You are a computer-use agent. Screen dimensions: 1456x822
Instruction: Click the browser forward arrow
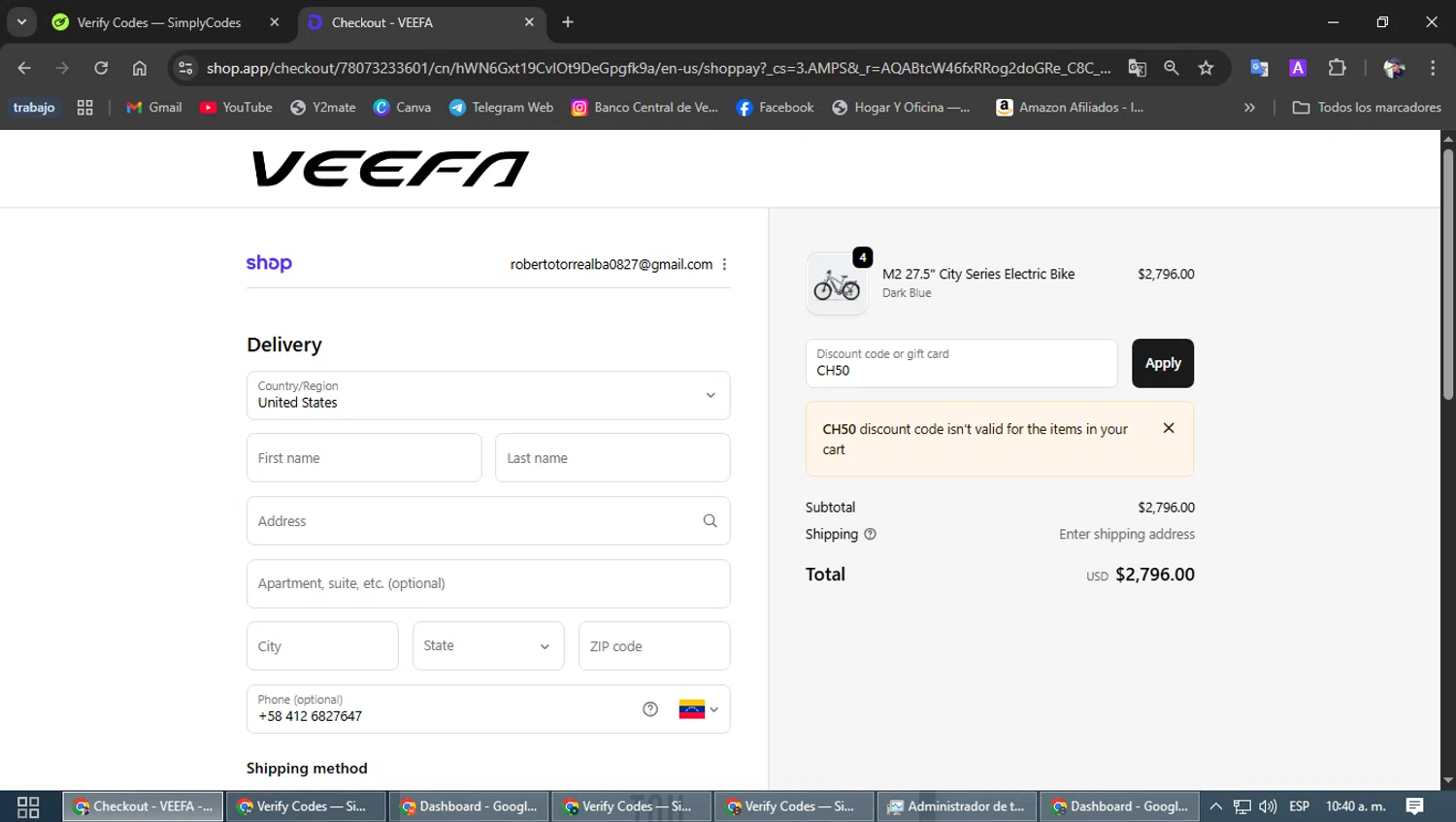(x=62, y=68)
